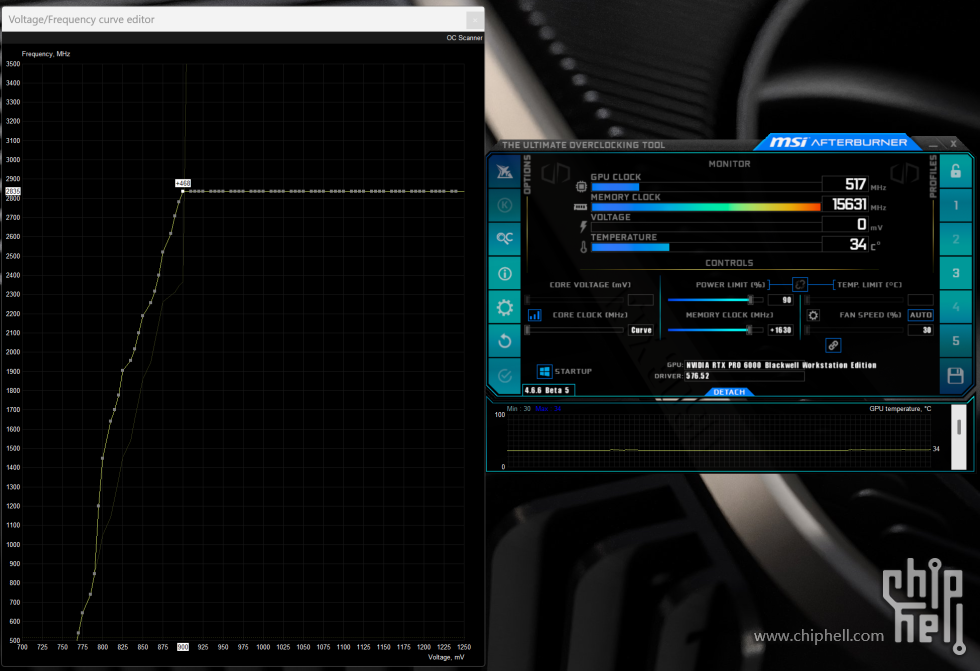980x671 pixels.
Task: Select profile slot 5
Action: click(956, 340)
